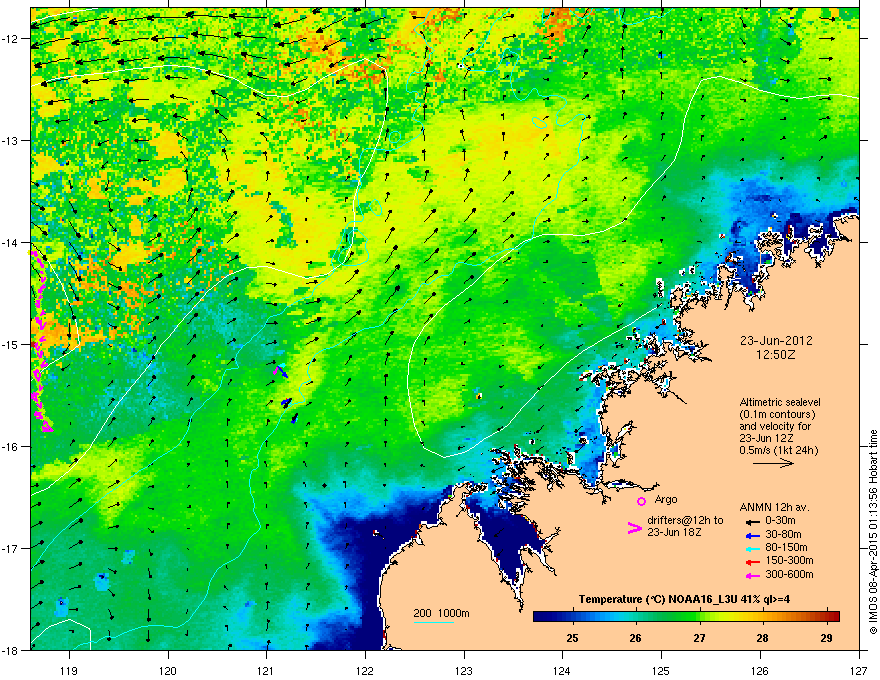The image size is (880, 680).
Task: Click the latitude axis label '-15'
Action: click(x=11, y=344)
